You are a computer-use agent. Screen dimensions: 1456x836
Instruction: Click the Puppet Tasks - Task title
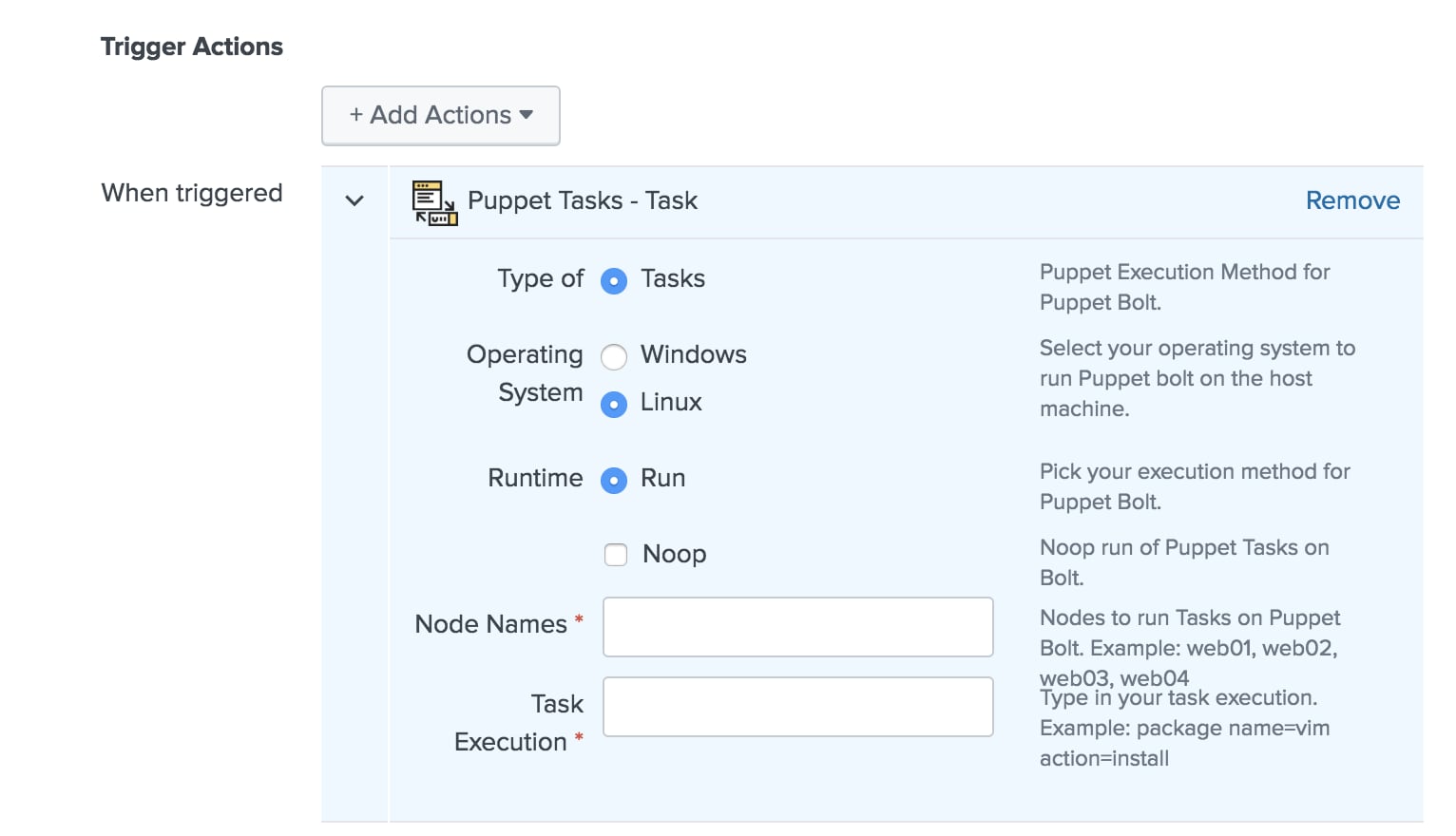click(583, 200)
